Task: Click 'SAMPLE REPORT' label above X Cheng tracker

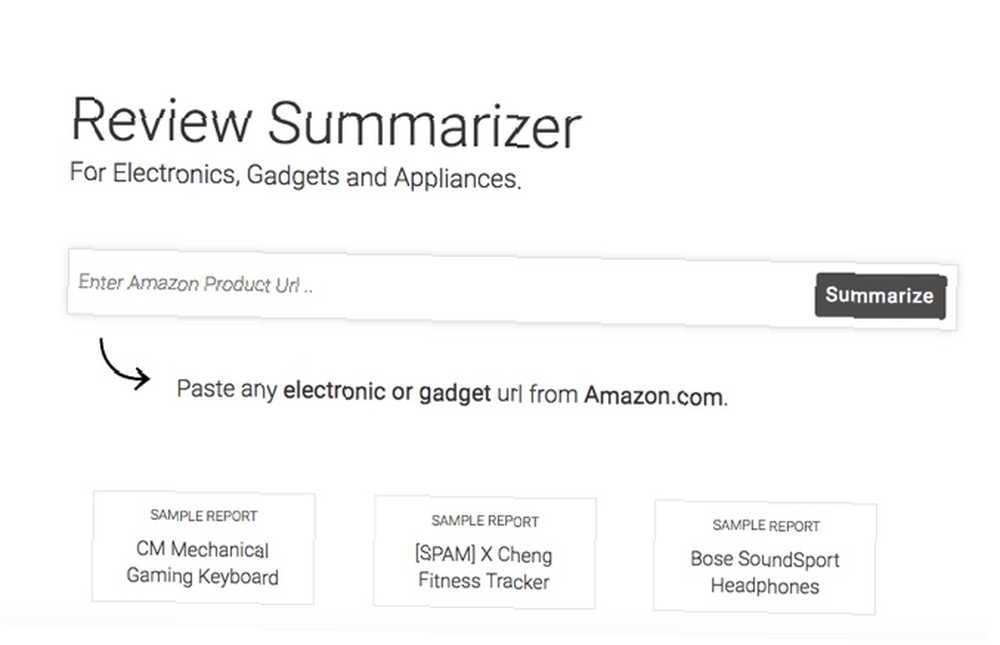Action: coord(485,521)
